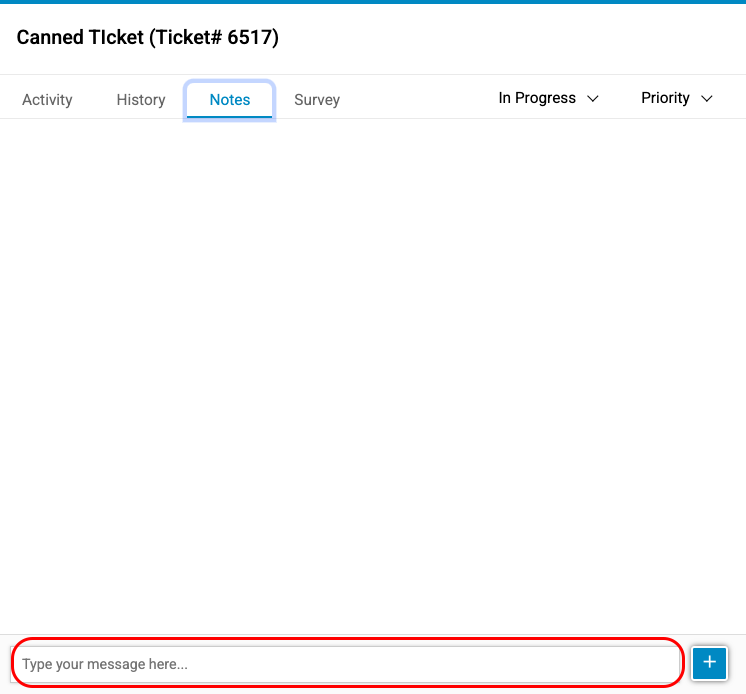The width and height of the screenshot is (746, 694).
Task: Open the History tab
Action: (x=141, y=100)
